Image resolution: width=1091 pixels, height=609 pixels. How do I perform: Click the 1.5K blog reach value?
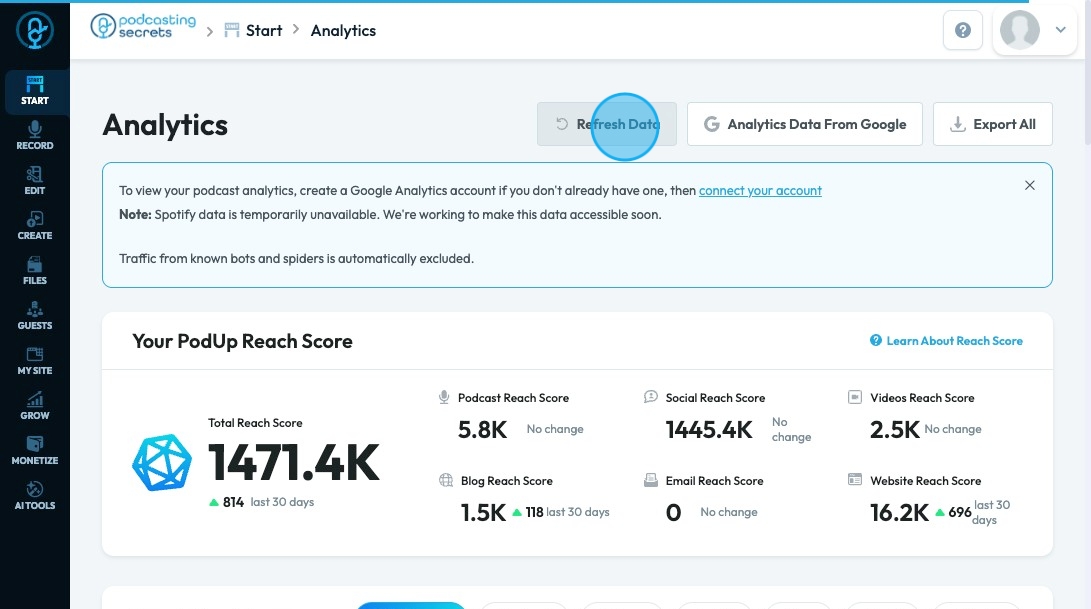(x=483, y=512)
